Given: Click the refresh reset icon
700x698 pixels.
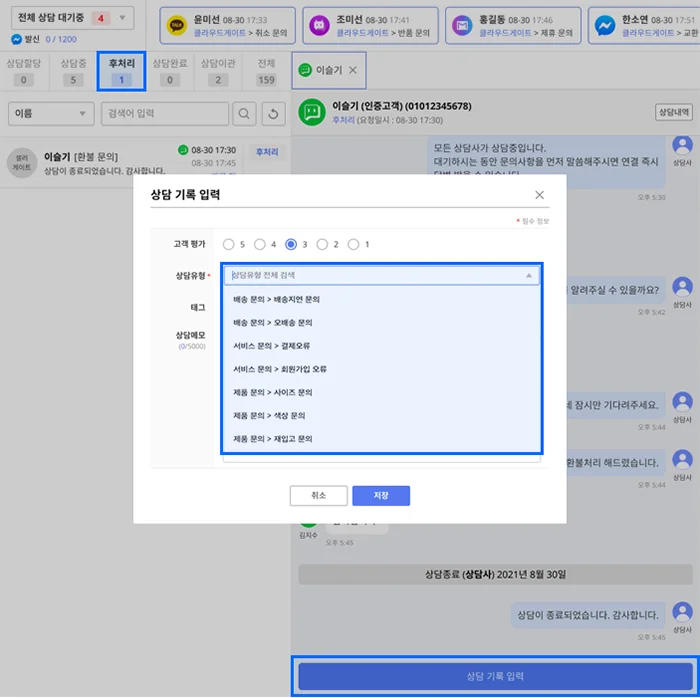Looking at the screenshot, I should pos(273,113).
